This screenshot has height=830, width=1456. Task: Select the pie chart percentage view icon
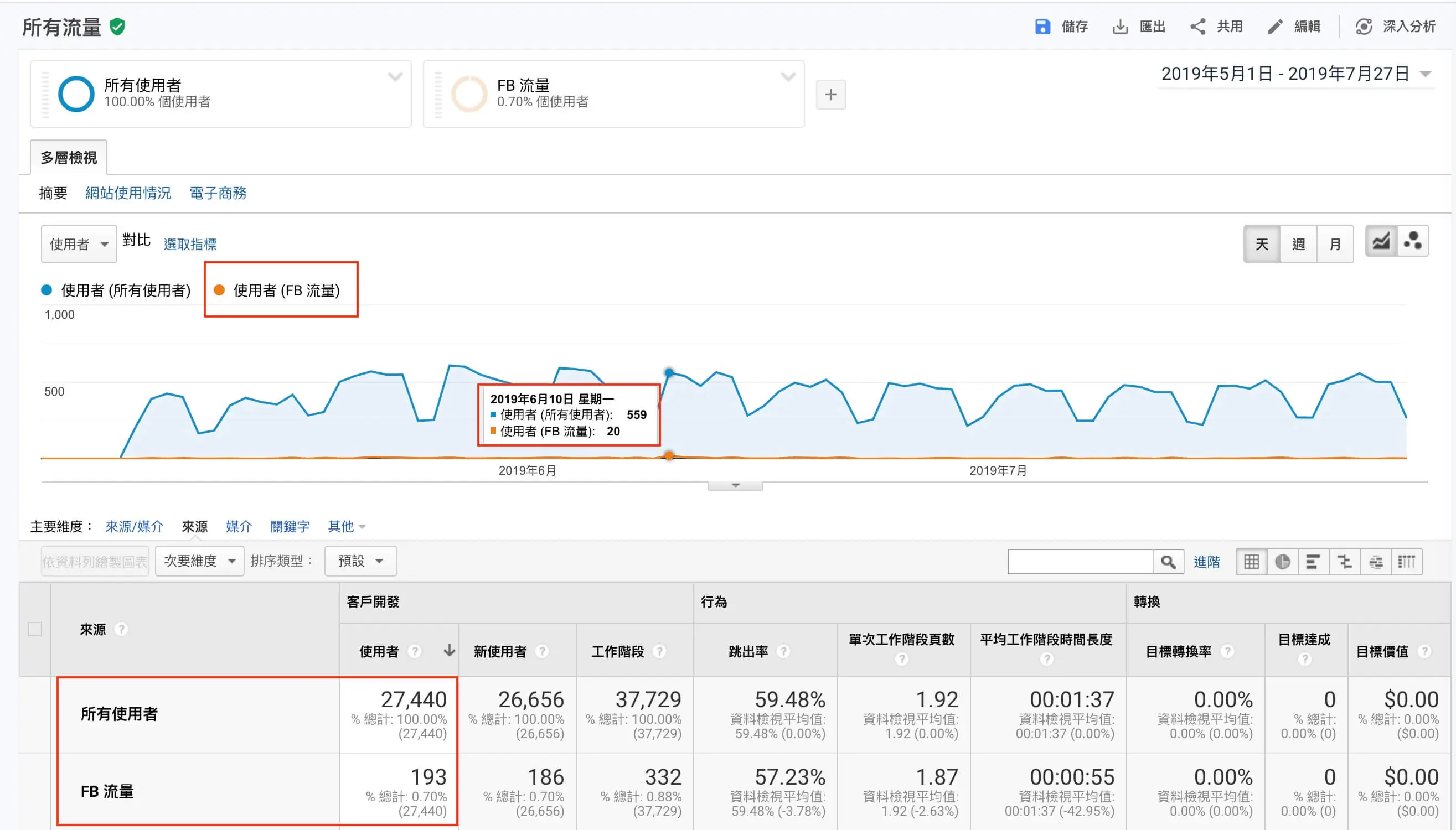tap(1283, 562)
